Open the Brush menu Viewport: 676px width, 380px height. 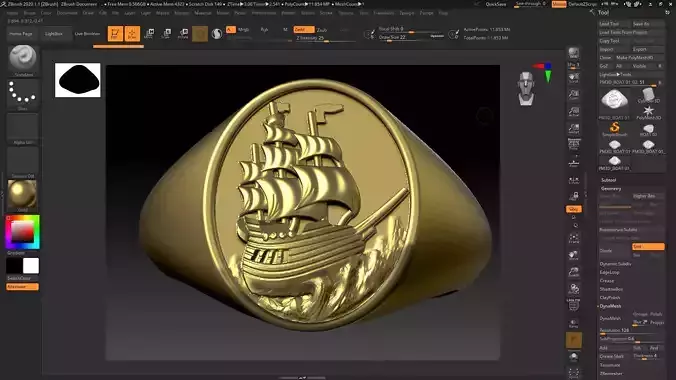pyautogui.click(x=29, y=13)
